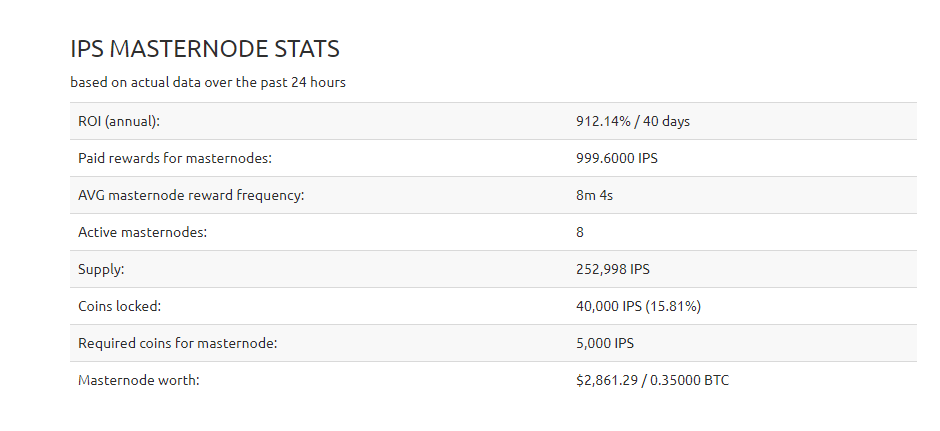Select the Coins locked label
940x431 pixels.
click(120, 306)
